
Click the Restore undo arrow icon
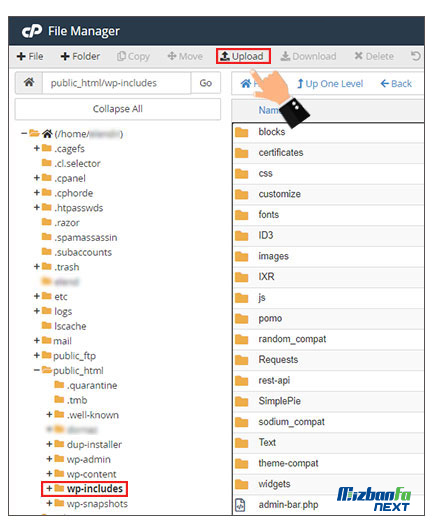coord(416,56)
